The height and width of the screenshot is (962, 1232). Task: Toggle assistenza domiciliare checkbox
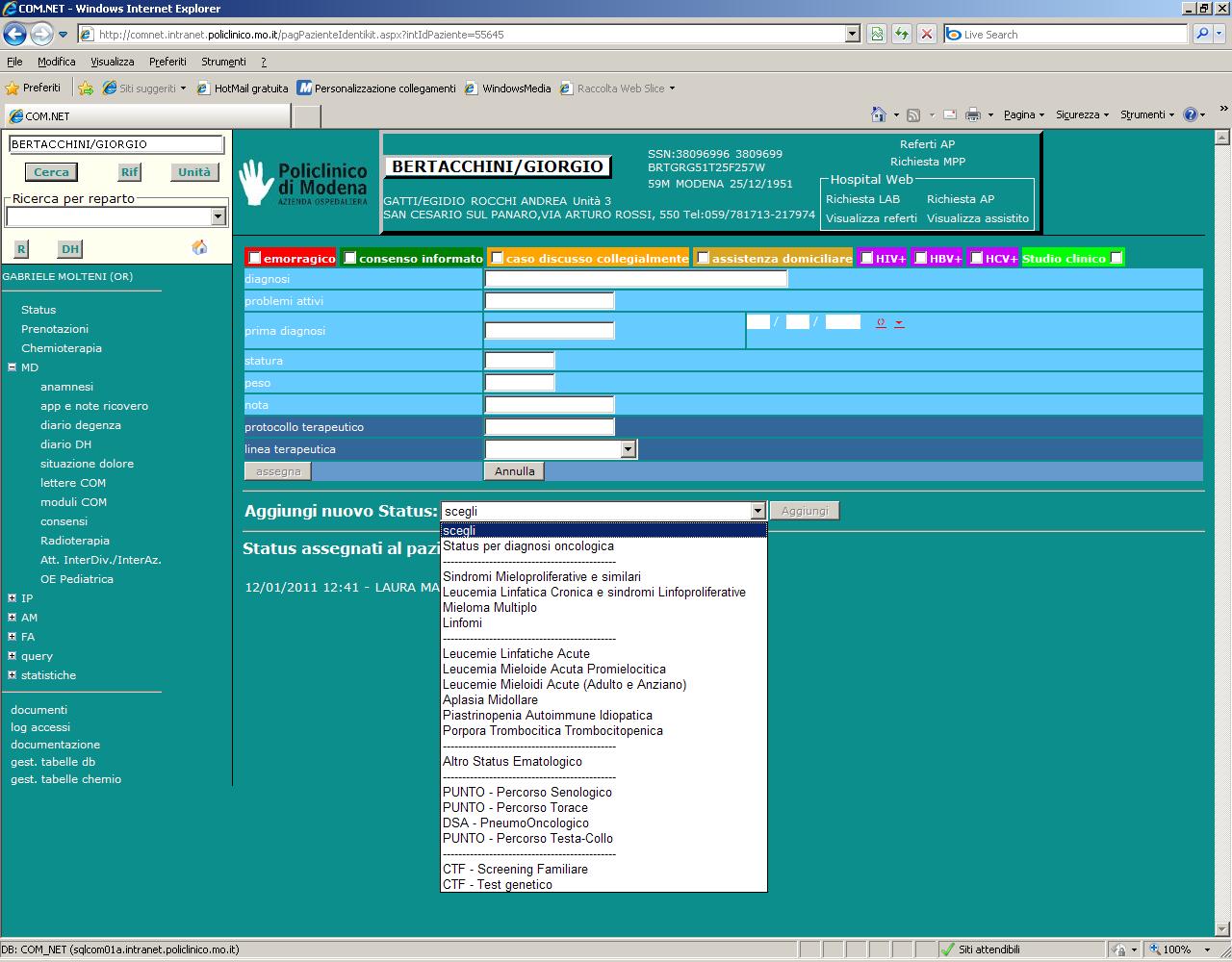coord(703,258)
